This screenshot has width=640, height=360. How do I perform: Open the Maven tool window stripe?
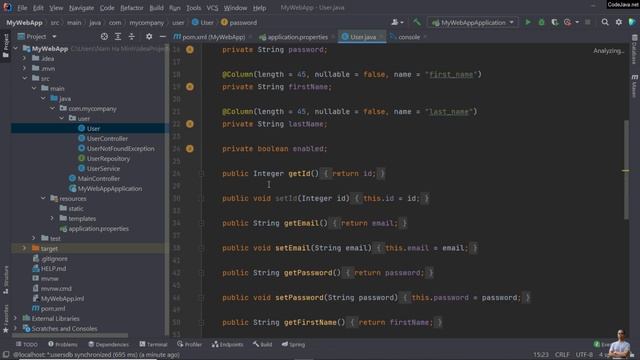[x=635, y=86]
